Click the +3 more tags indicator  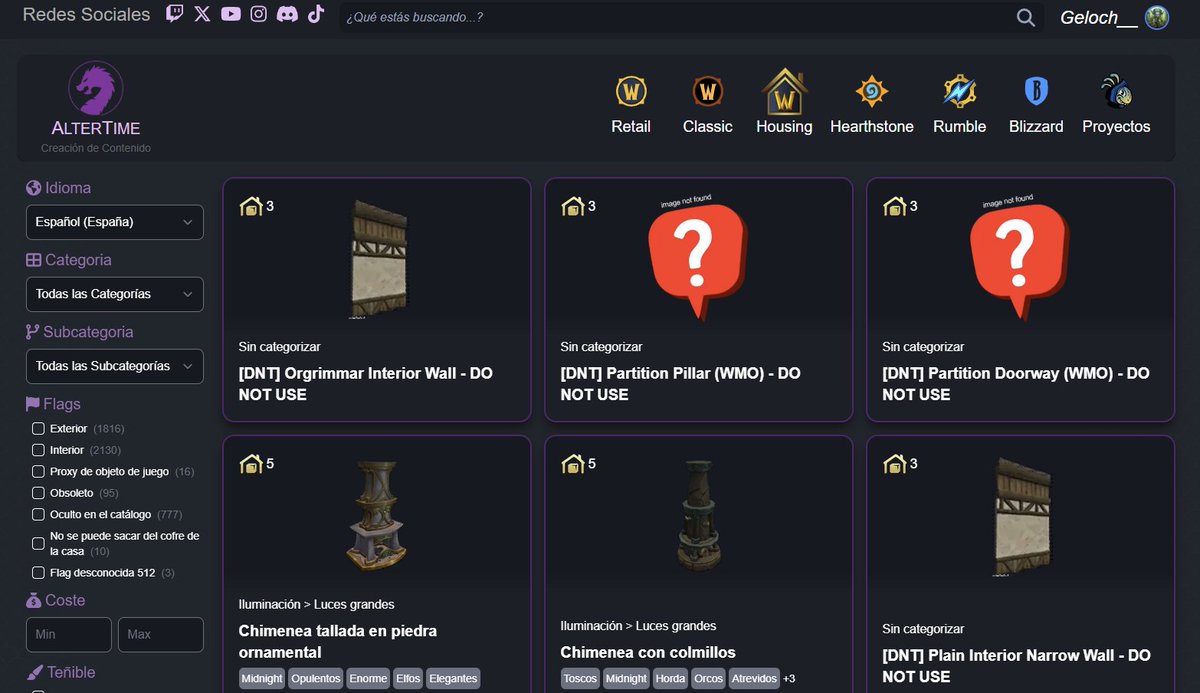pos(790,678)
